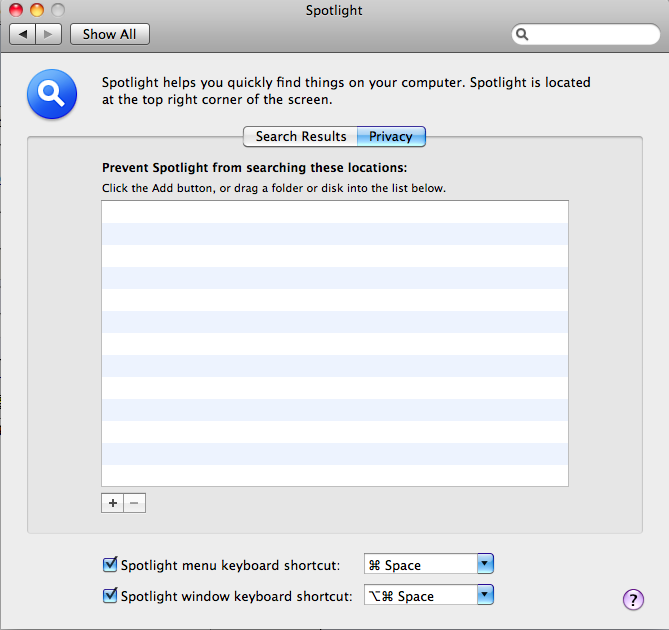This screenshot has width=669, height=630.
Task: Click the back navigation arrow
Action: [x=23, y=34]
